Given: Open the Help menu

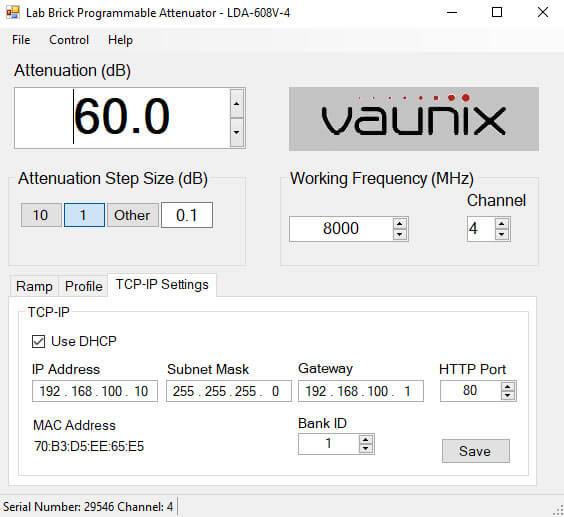Looking at the screenshot, I should tap(120, 40).
